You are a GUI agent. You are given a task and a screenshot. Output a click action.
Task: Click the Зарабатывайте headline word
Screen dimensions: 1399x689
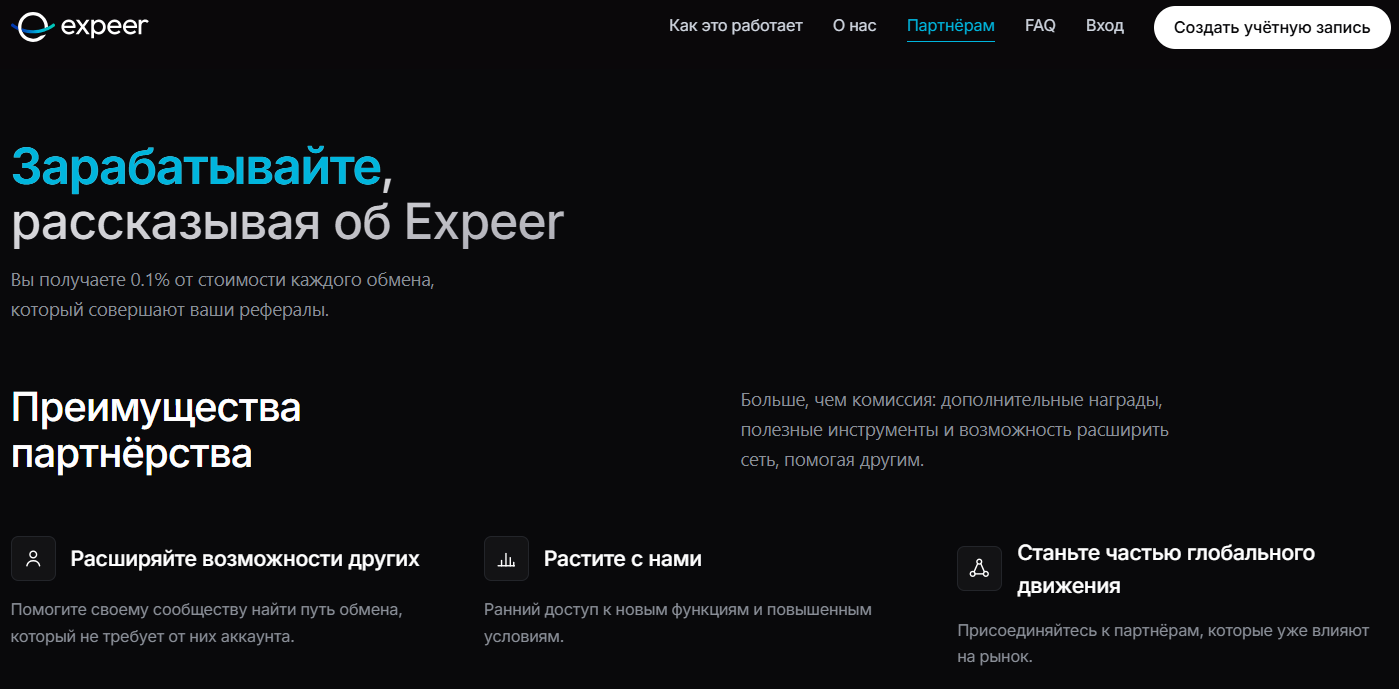[x=197, y=167]
